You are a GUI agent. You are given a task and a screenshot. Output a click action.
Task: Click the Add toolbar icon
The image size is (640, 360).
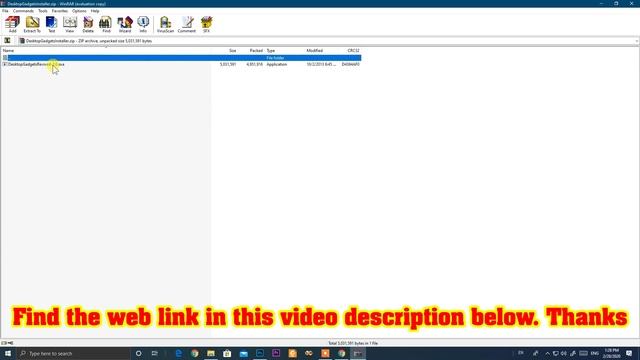[12, 24]
